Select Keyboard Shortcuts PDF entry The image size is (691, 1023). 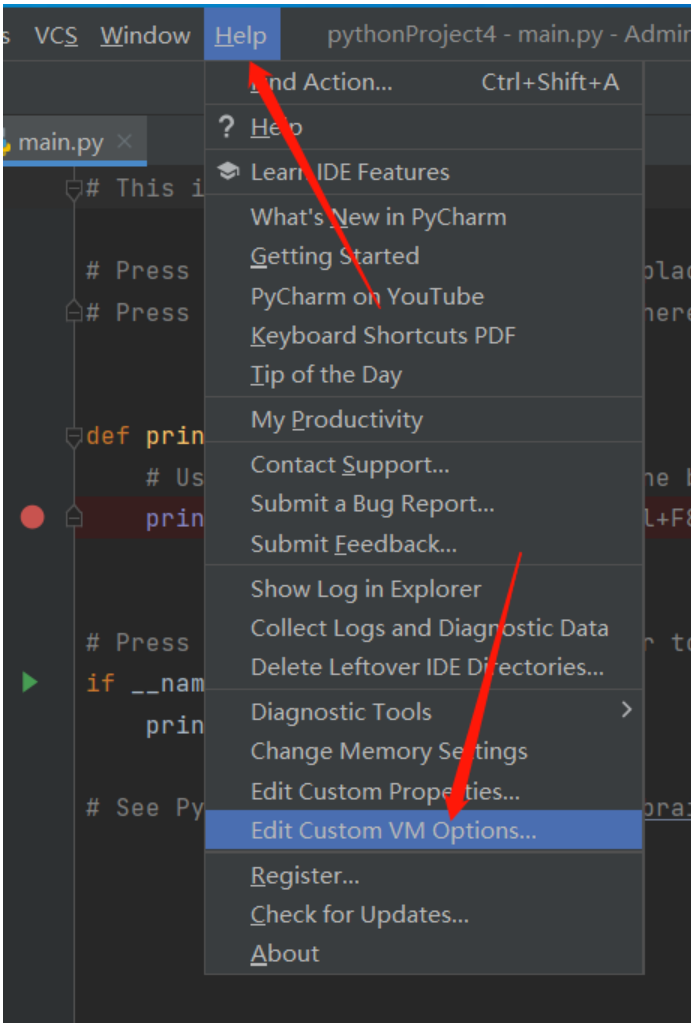[383, 336]
